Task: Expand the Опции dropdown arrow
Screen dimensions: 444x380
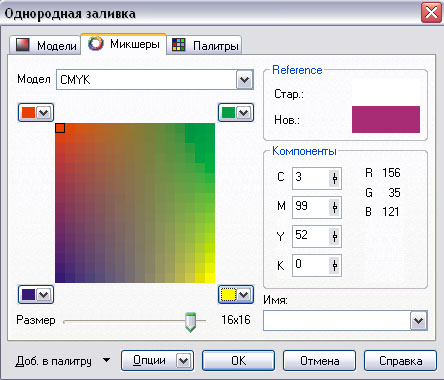Action: pos(184,361)
